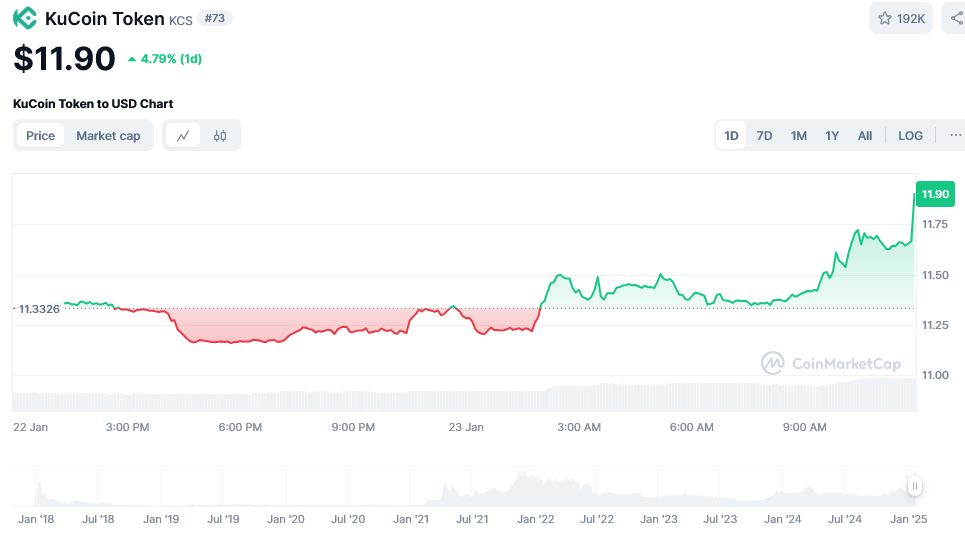Click the 11.50 y-axis label

pyautogui.click(x=935, y=275)
